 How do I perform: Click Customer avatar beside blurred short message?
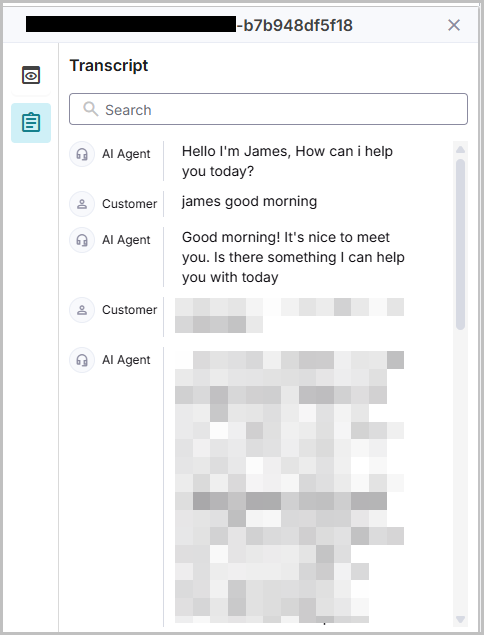pos(82,310)
